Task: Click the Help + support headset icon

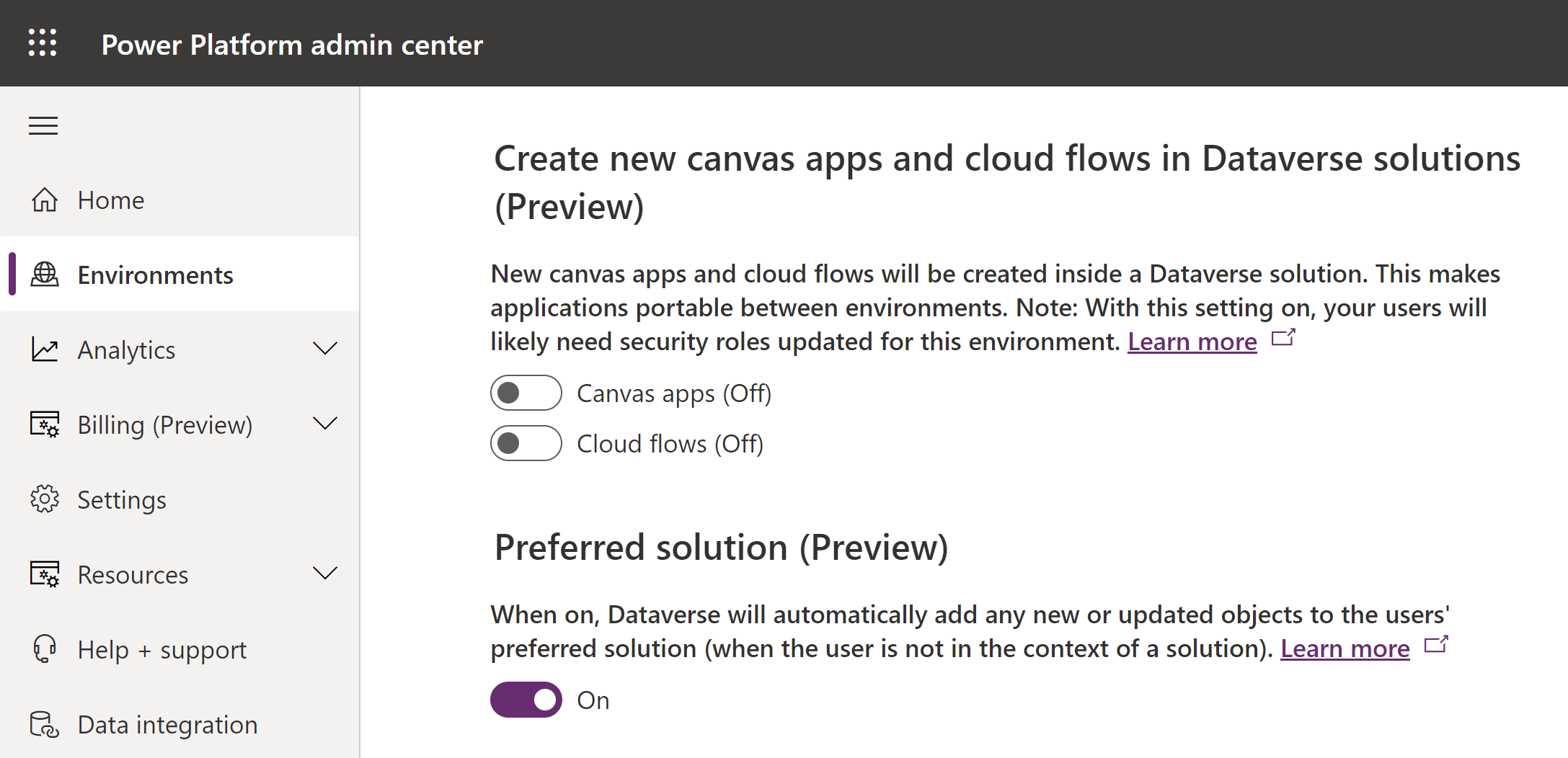Action: 45,649
